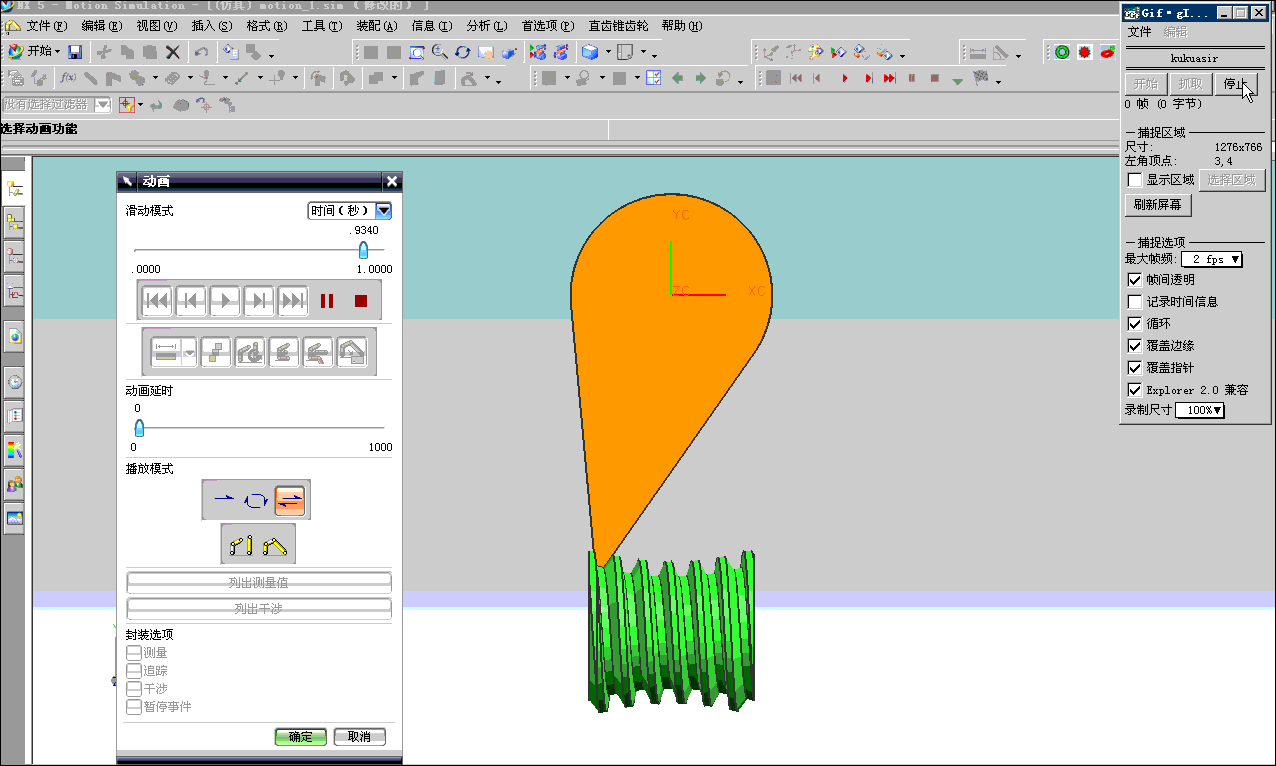Click the 动画延时 slider handle
The height and width of the screenshot is (766, 1276).
point(139,428)
